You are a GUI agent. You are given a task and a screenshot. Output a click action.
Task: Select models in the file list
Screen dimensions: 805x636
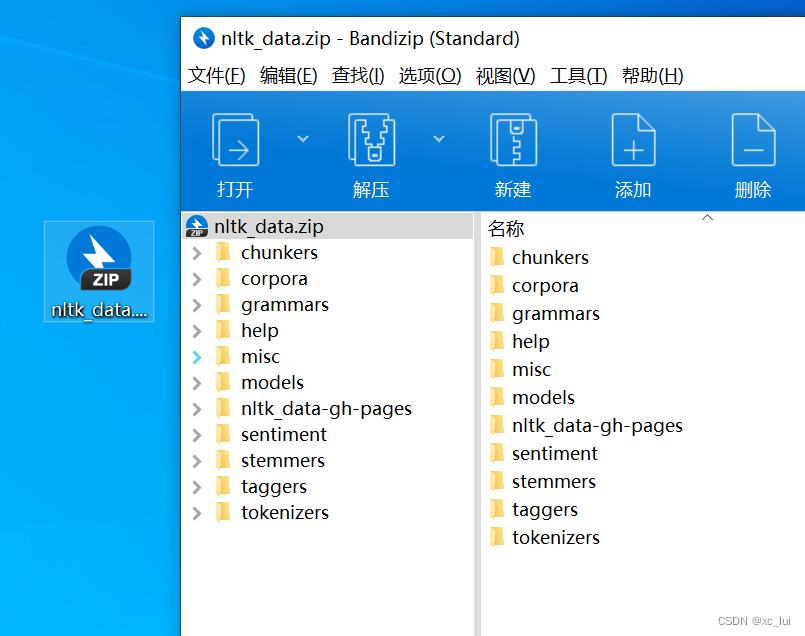532,398
